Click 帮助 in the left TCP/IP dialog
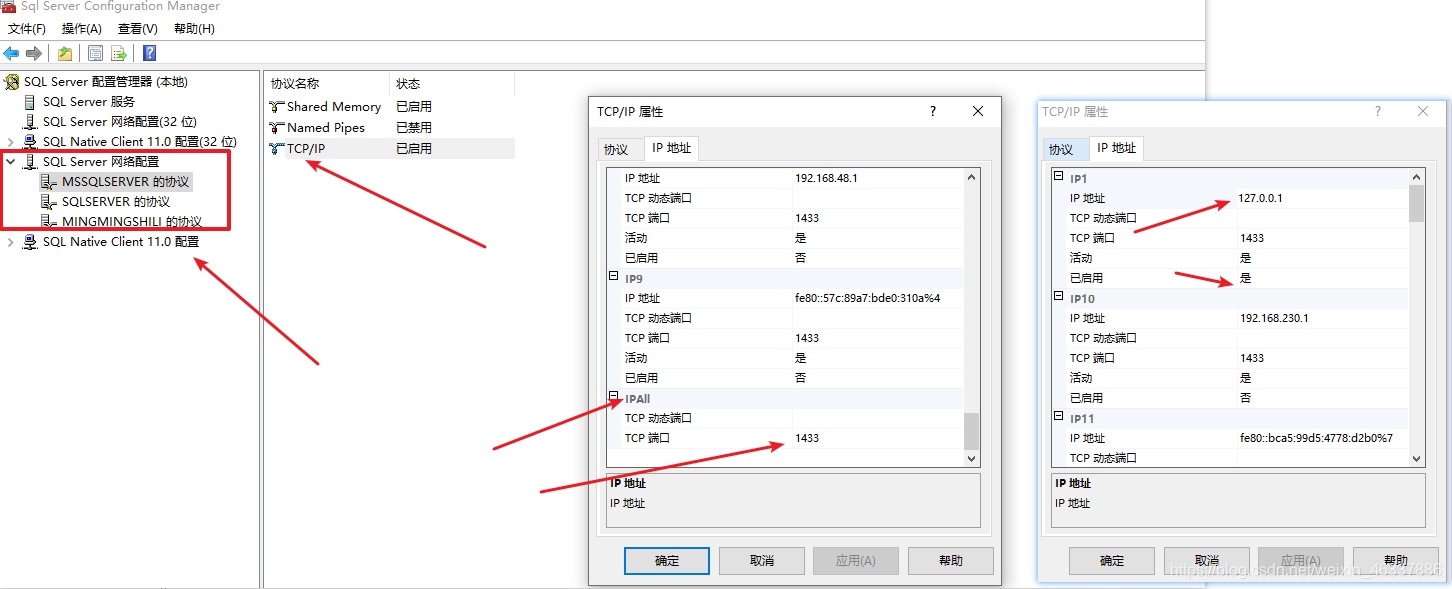The height and width of the screenshot is (589, 1452). click(x=951, y=561)
